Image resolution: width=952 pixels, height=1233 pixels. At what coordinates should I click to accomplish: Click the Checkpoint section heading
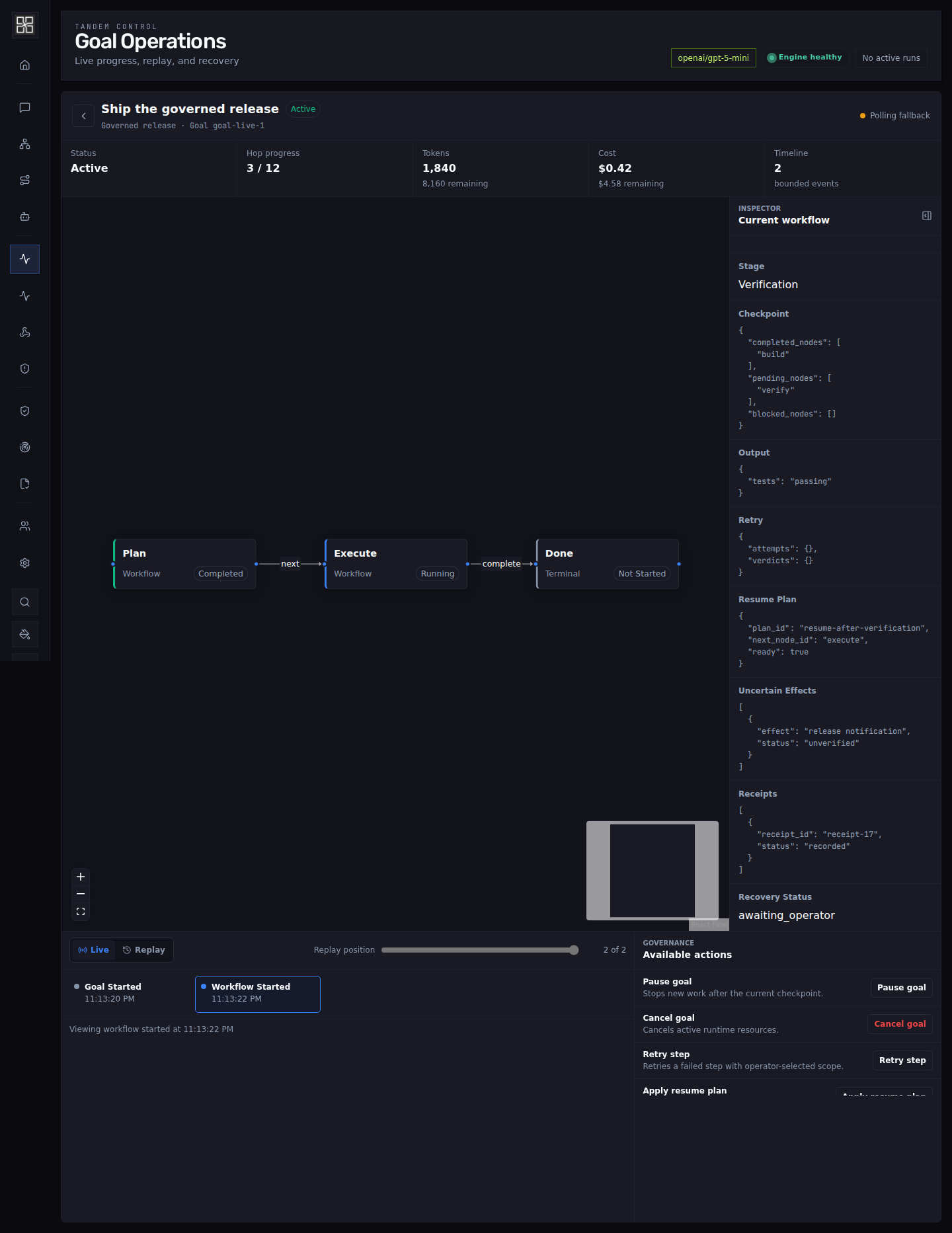point(764,314)
